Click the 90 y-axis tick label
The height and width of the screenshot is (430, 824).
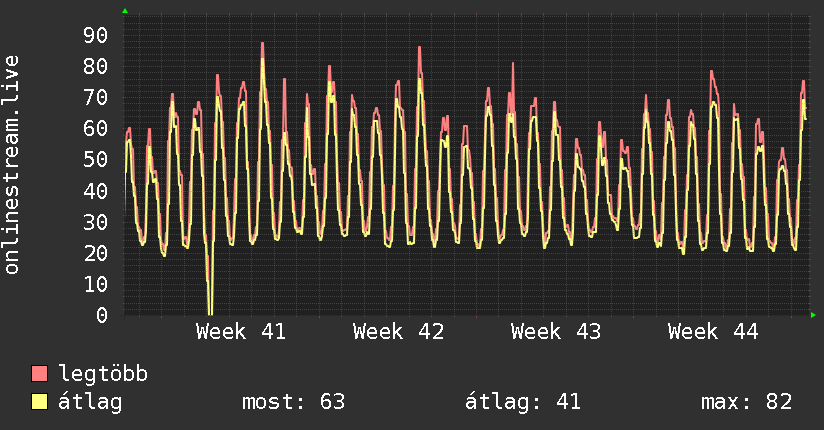point(96,35)
